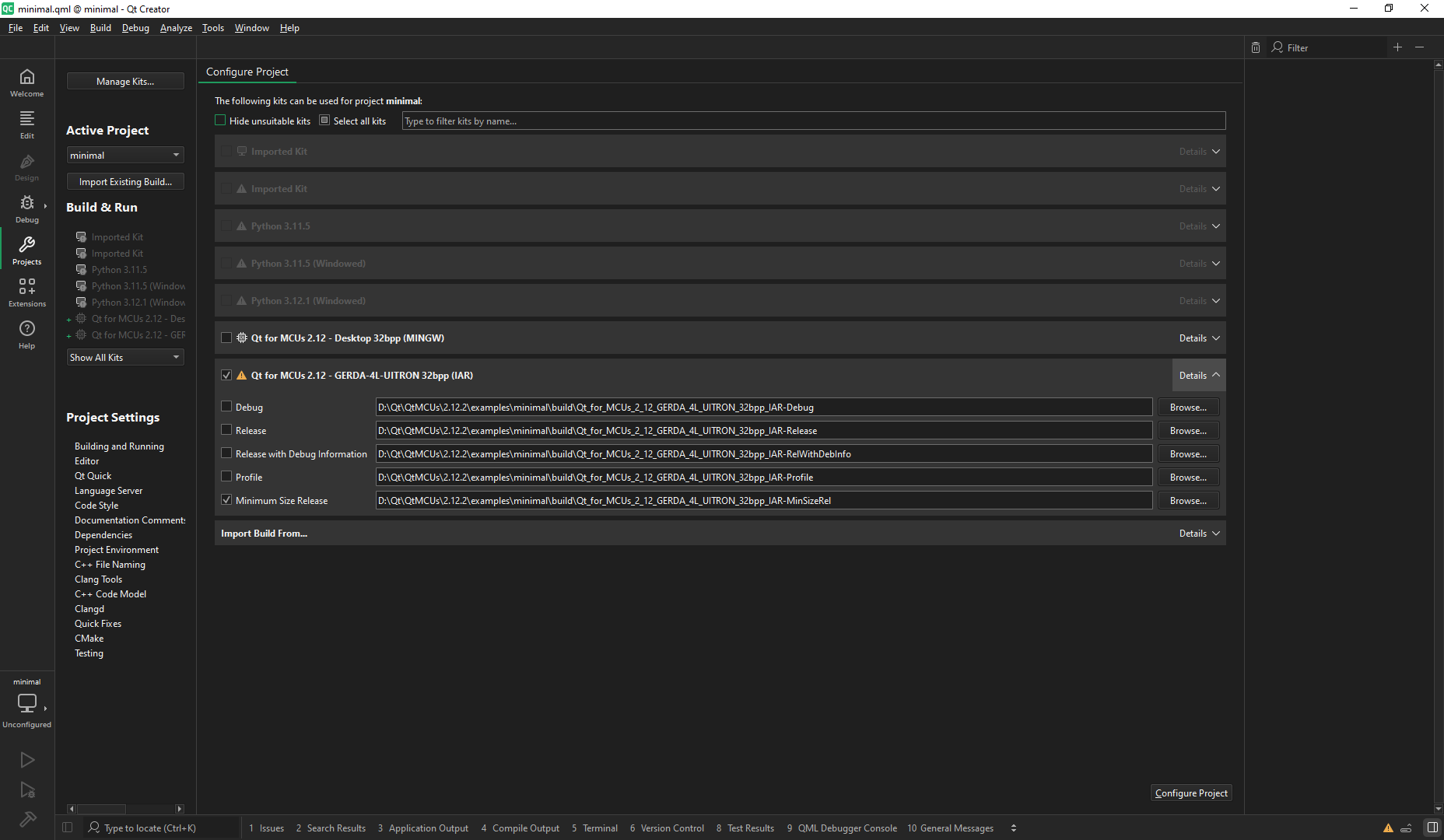Expand Details of first Imported Kit
This screenshot has height=840, width=1444.
[x=1199, y=152]
